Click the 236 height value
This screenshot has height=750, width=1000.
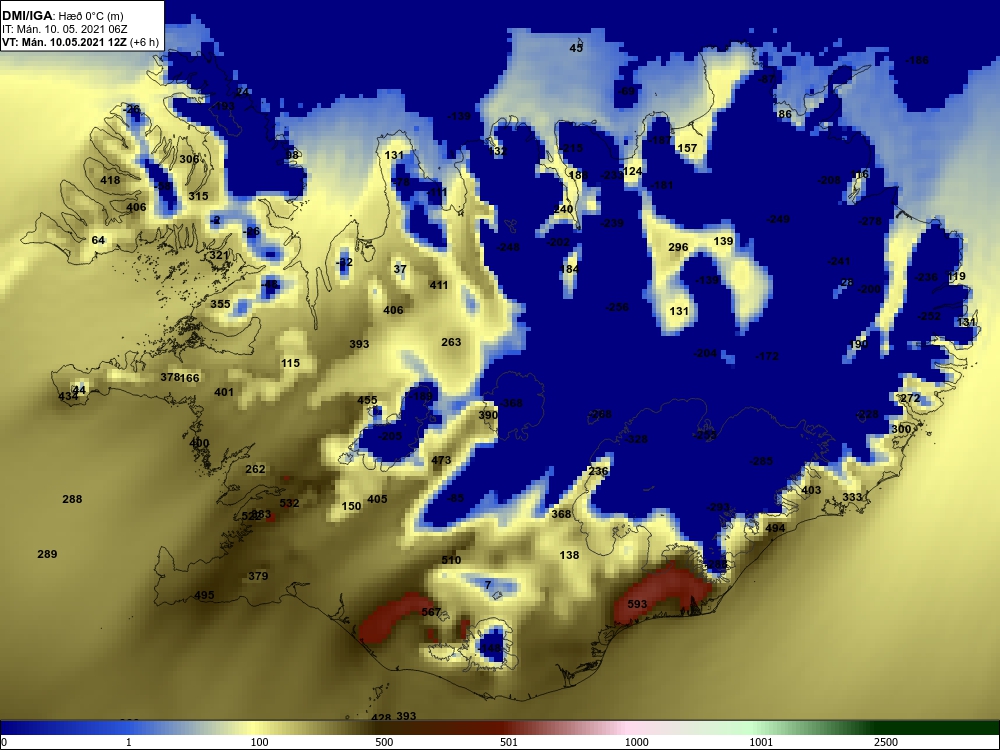click(598, 471)
